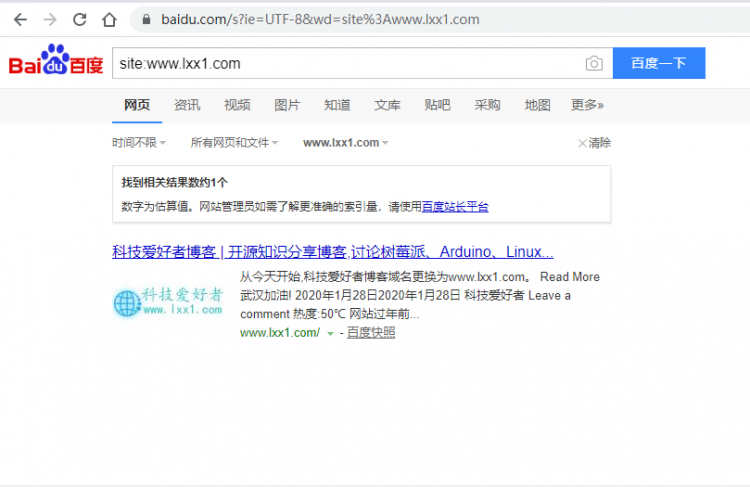Open the 百度快照 cached page link
Image resolution: width=750 pixels, height=487 pixels.
371,332
